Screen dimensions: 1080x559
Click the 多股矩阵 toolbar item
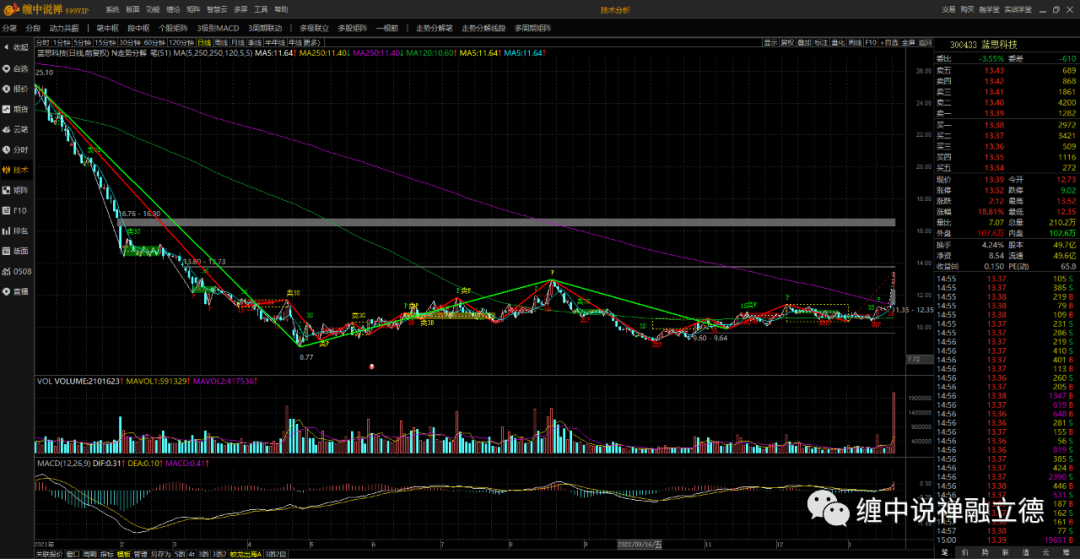pyautogui.click(x=353, y=28)
